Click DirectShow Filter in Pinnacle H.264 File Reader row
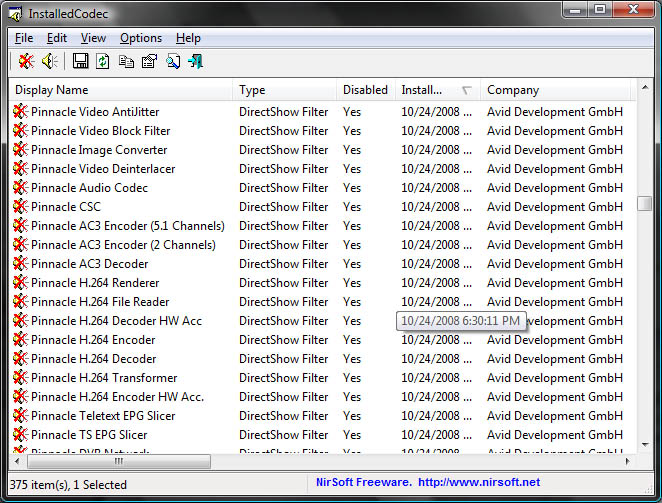The height and width of the screenshot is (503, 662). 283,302
